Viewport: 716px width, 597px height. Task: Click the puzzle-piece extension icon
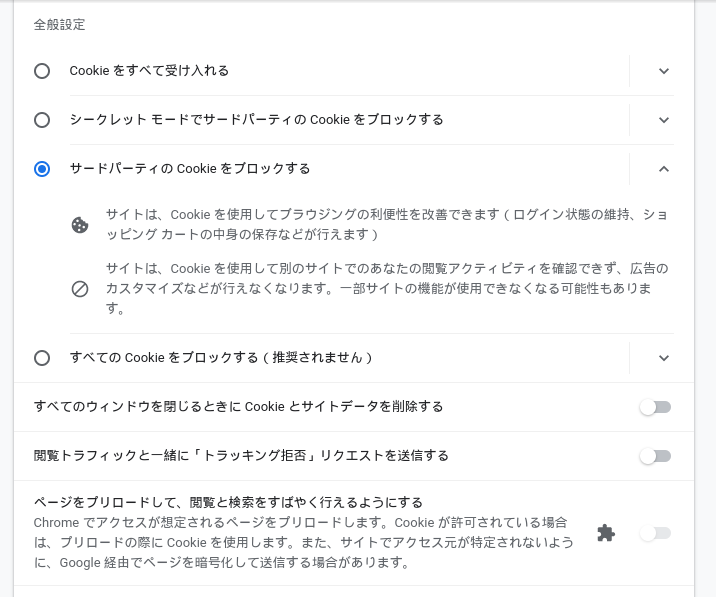[x=605, y=533]
